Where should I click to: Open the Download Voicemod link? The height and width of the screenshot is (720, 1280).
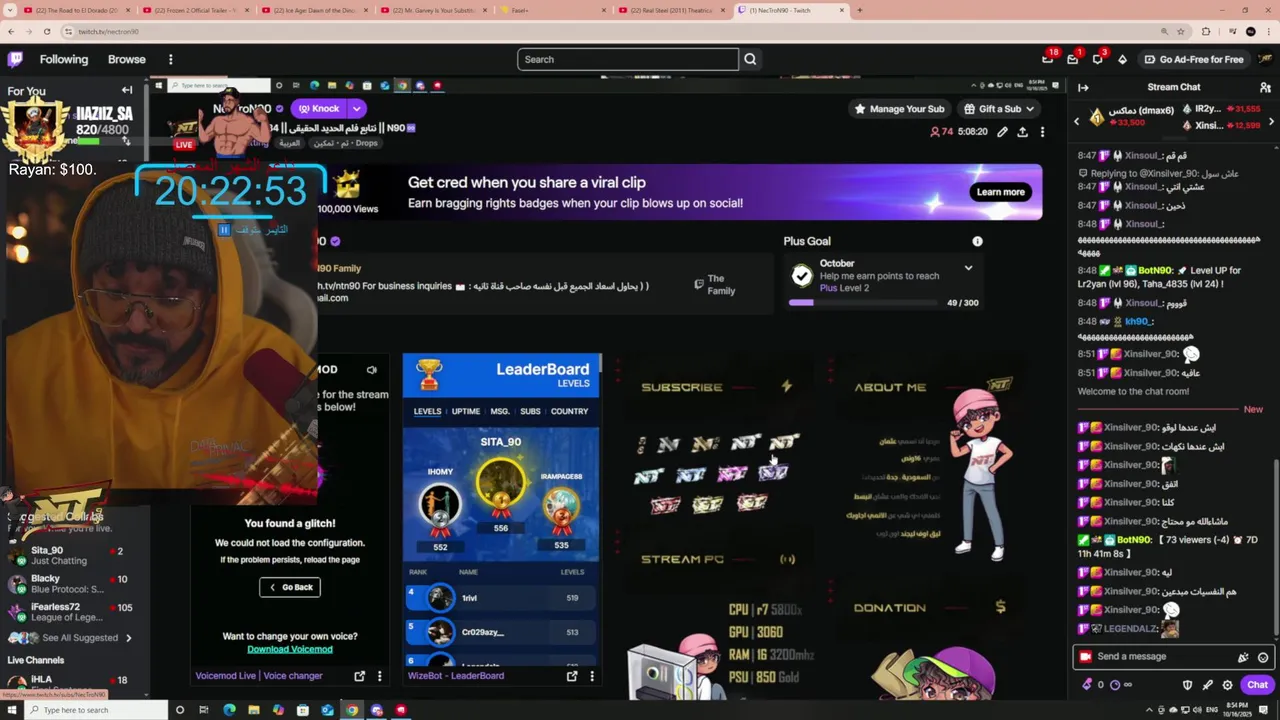290,649
